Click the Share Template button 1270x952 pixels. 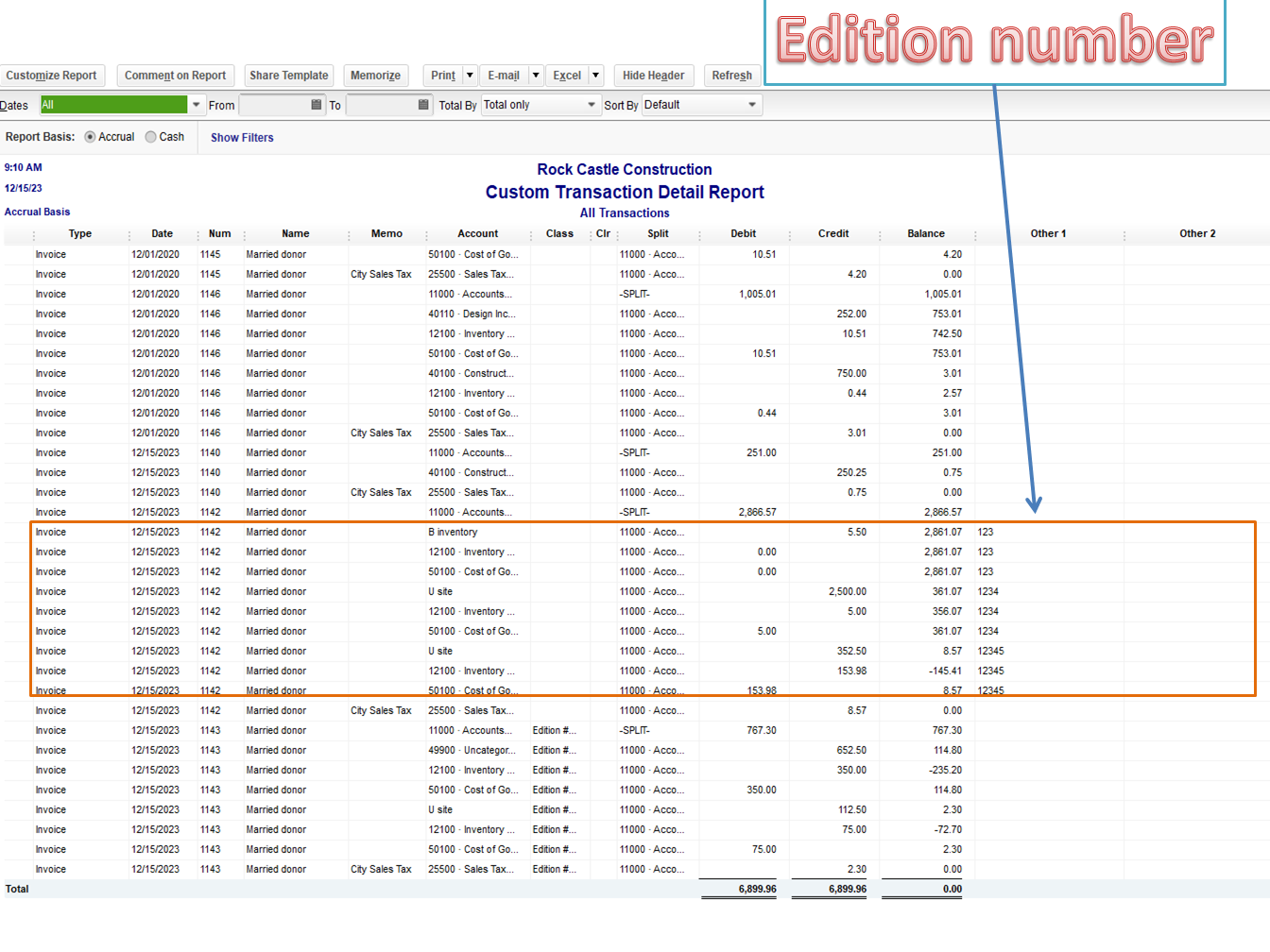pos(288,76)
